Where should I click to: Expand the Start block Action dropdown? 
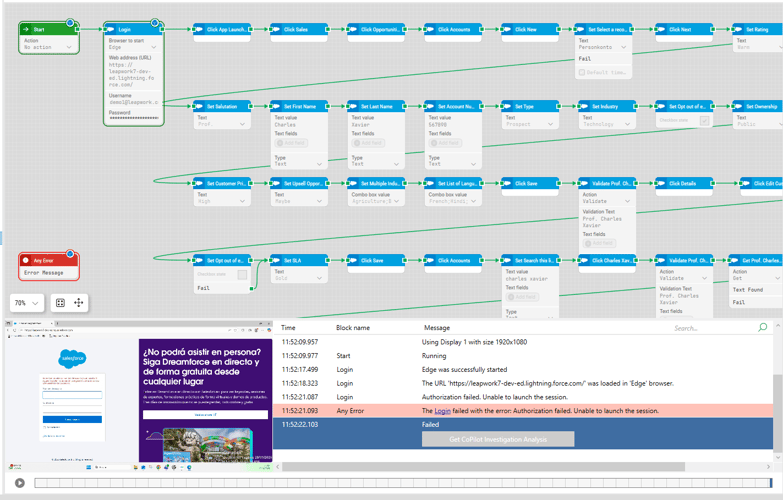click(x=69, y=47)
